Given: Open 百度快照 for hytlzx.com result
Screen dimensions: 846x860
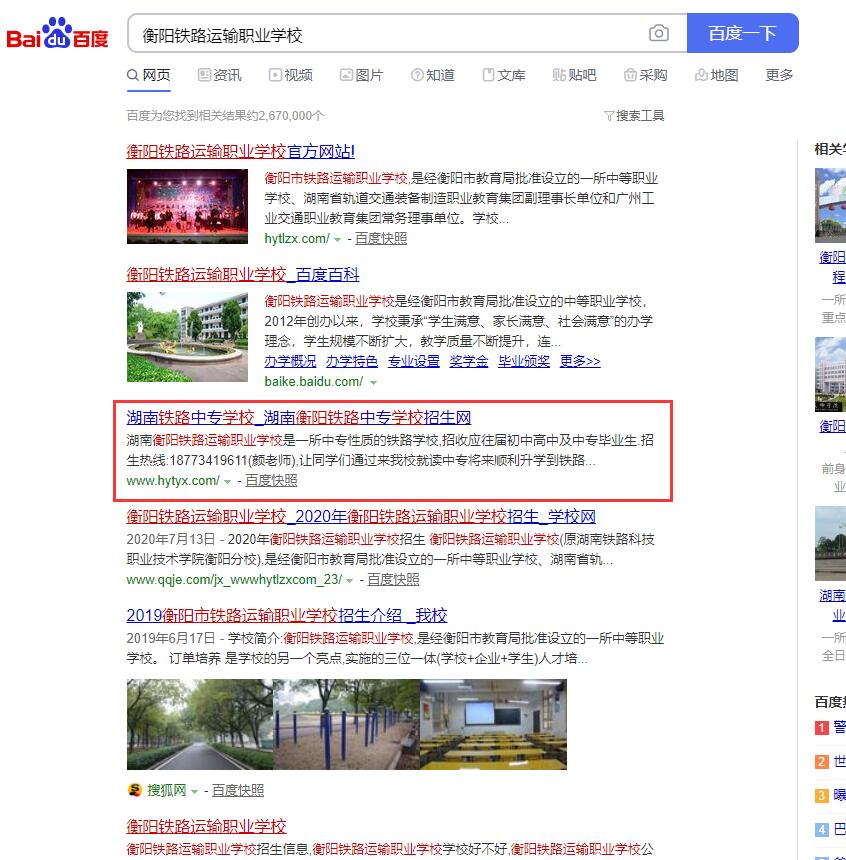Looking at the screenshot, I should 381,239.
